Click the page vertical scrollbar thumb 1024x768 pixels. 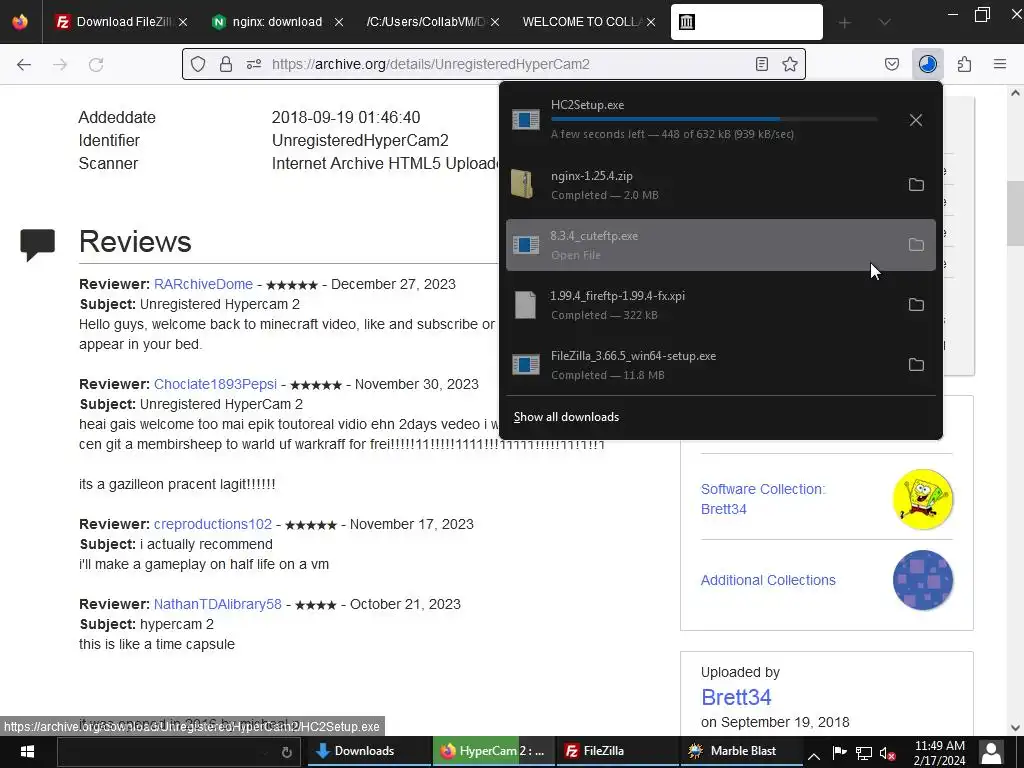point(1016,213)
